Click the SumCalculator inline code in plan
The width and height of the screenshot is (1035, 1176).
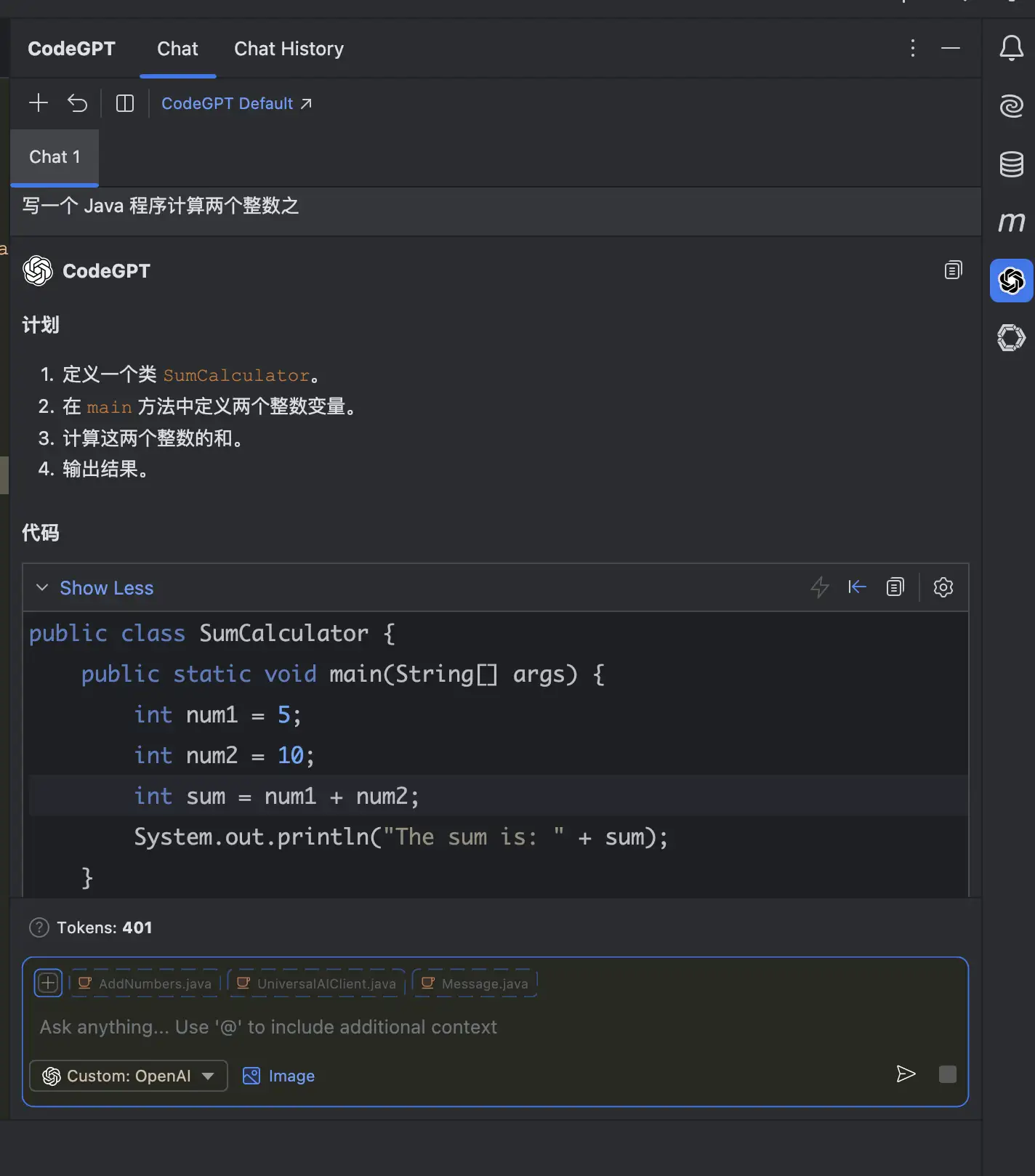click(x=236, y=375)
